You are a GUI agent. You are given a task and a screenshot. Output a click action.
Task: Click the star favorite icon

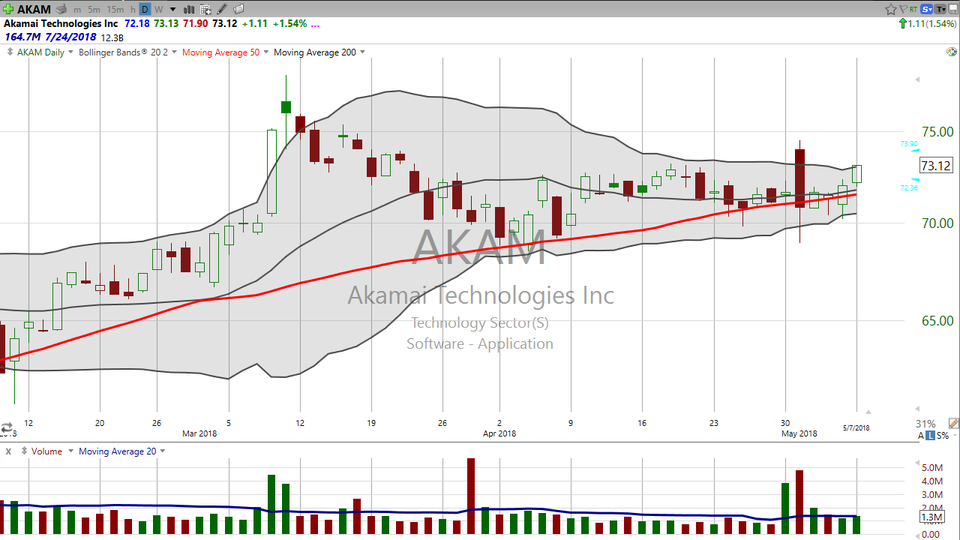tap(890, 9)
